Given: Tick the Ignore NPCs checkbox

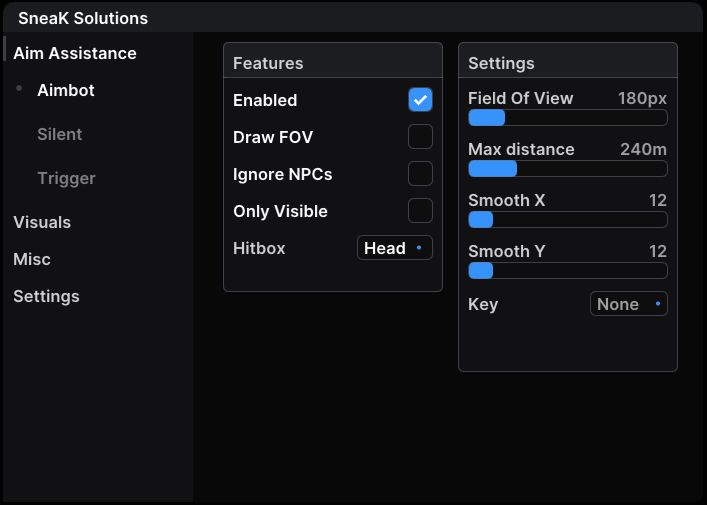Looking at the screenshot, I should [420, 174].
